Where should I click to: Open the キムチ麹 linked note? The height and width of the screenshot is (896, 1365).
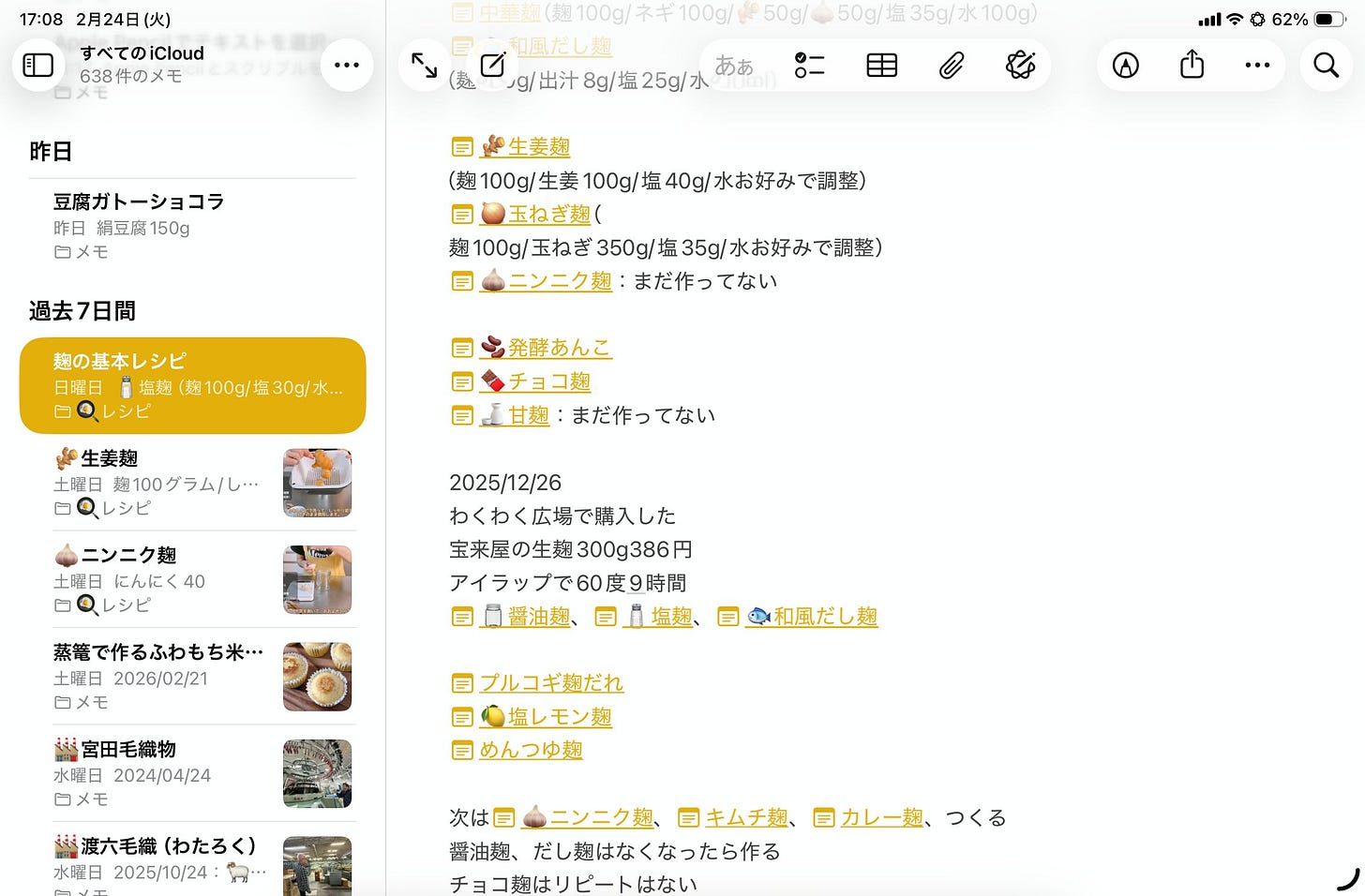746,818
